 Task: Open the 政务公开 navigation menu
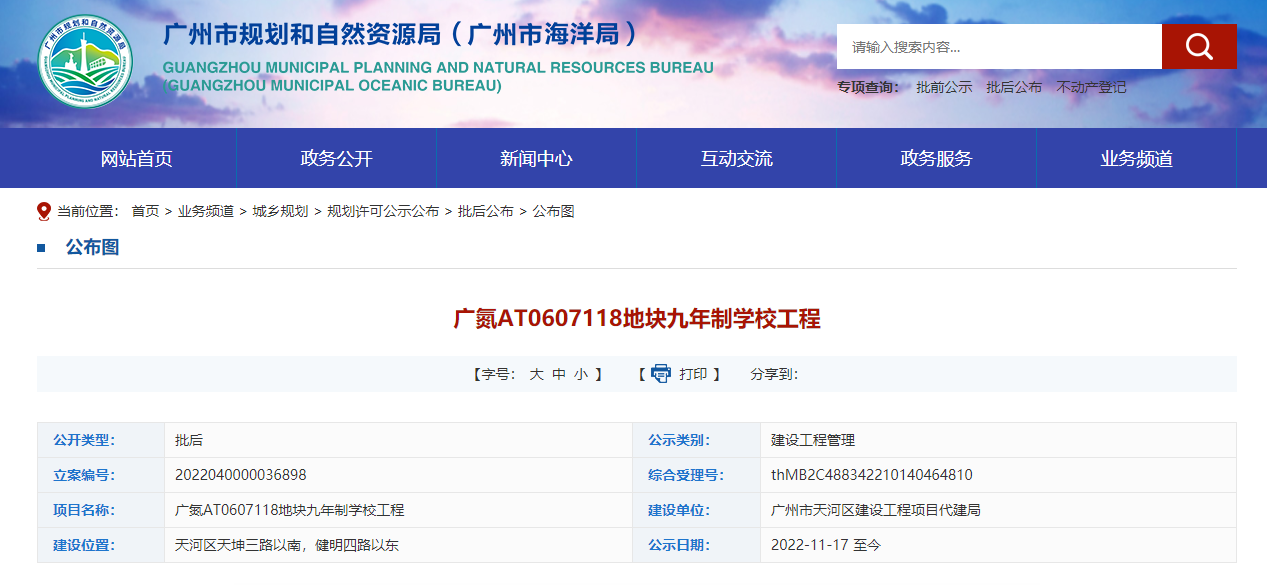click(336, 158)
